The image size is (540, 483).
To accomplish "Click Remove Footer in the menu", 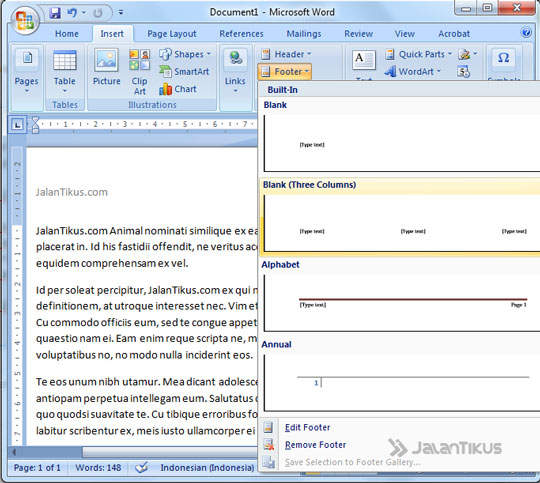I will point(315,445).
